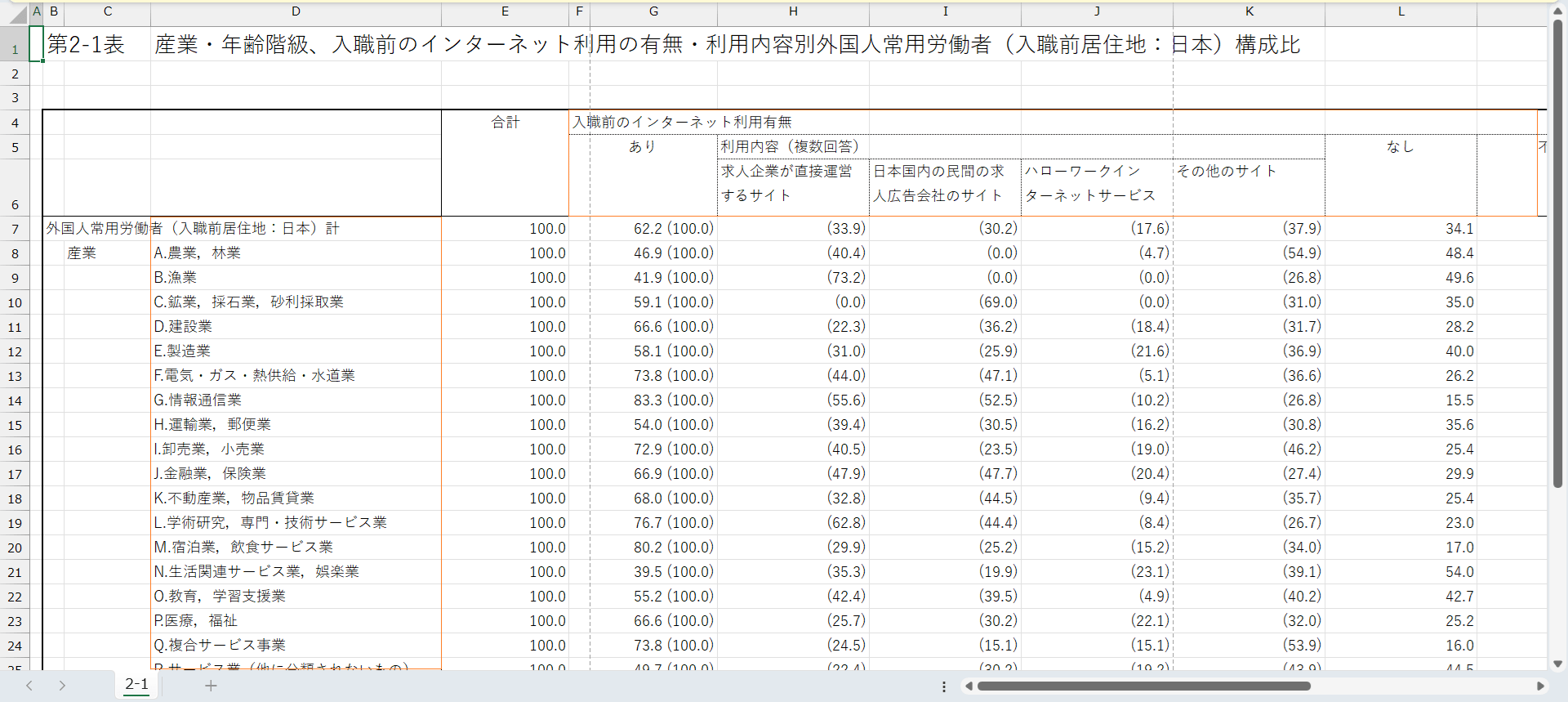This screenshot has width=1568, height=702.
Task: Add a new sheet with plus icon
Action: click(211, 686)
